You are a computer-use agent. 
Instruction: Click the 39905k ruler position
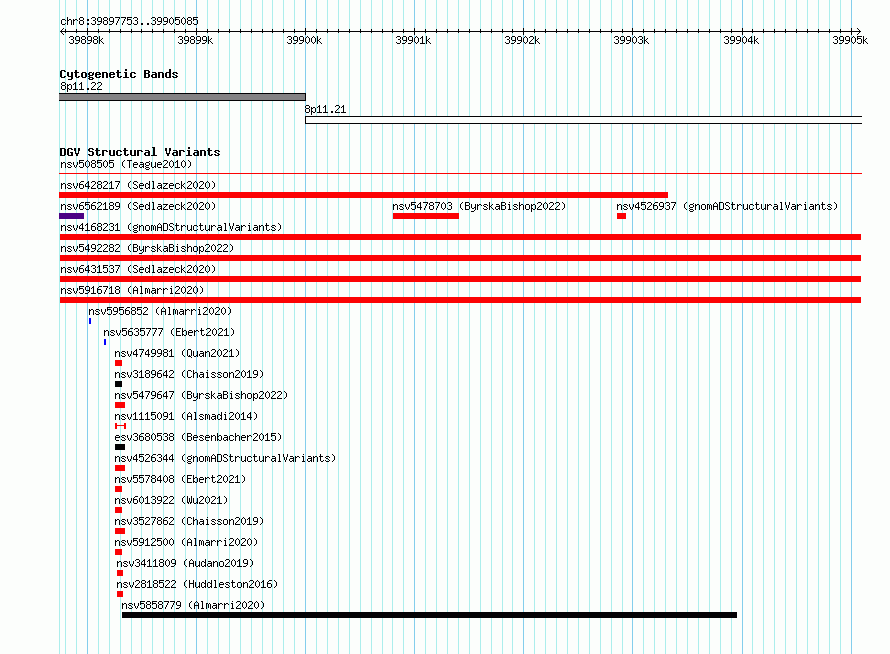850,40
